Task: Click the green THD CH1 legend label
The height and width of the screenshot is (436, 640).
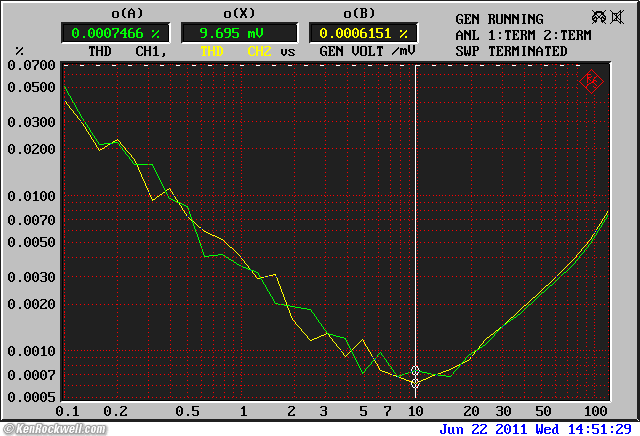Action: pos(127,51)
